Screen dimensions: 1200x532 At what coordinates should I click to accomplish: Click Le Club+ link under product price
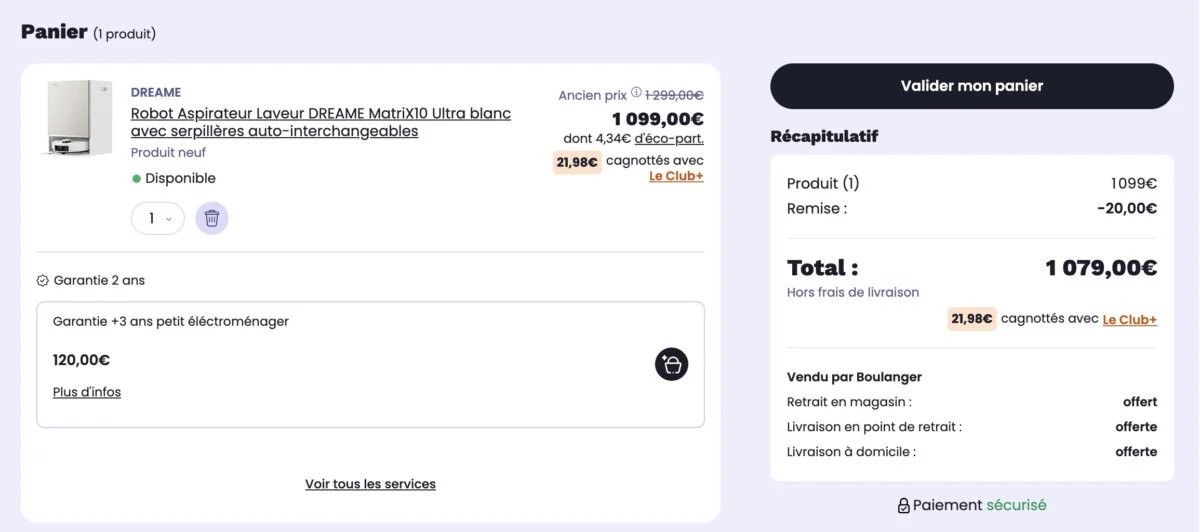[676, 176]
